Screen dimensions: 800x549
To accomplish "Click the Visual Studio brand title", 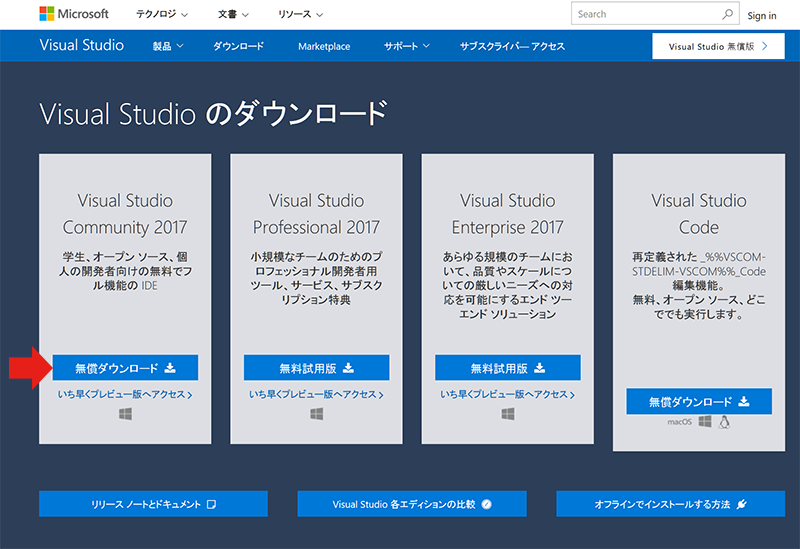I will pos(82,45).
